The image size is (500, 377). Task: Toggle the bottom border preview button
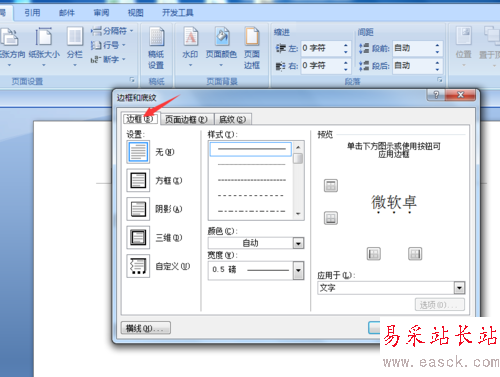[x=331, y=218]
